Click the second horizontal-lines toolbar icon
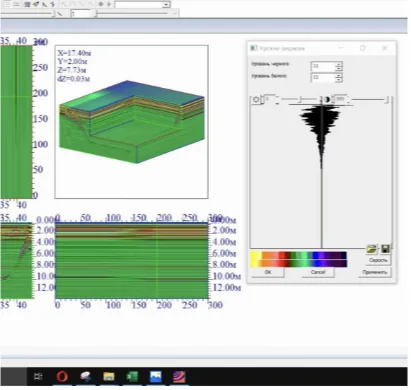 click(x=17, y=4)
